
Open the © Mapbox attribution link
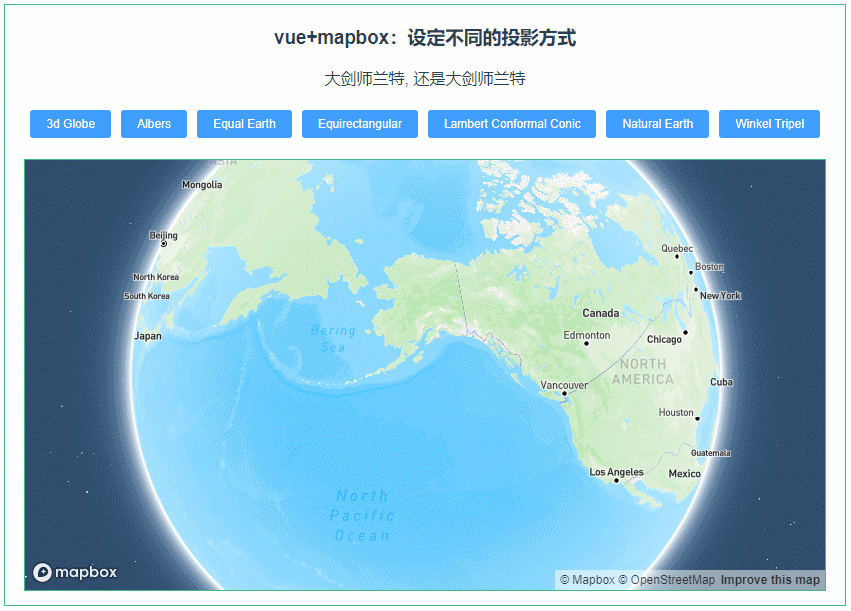point(587,580)
